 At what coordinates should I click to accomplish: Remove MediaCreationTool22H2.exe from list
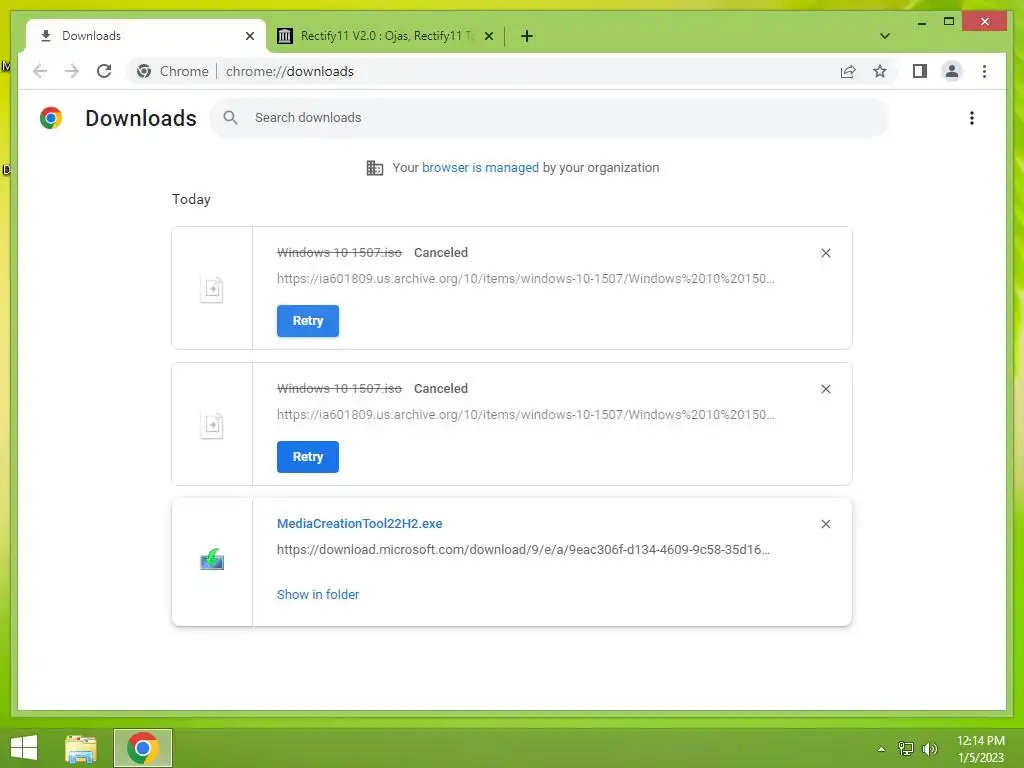point(825,524)
